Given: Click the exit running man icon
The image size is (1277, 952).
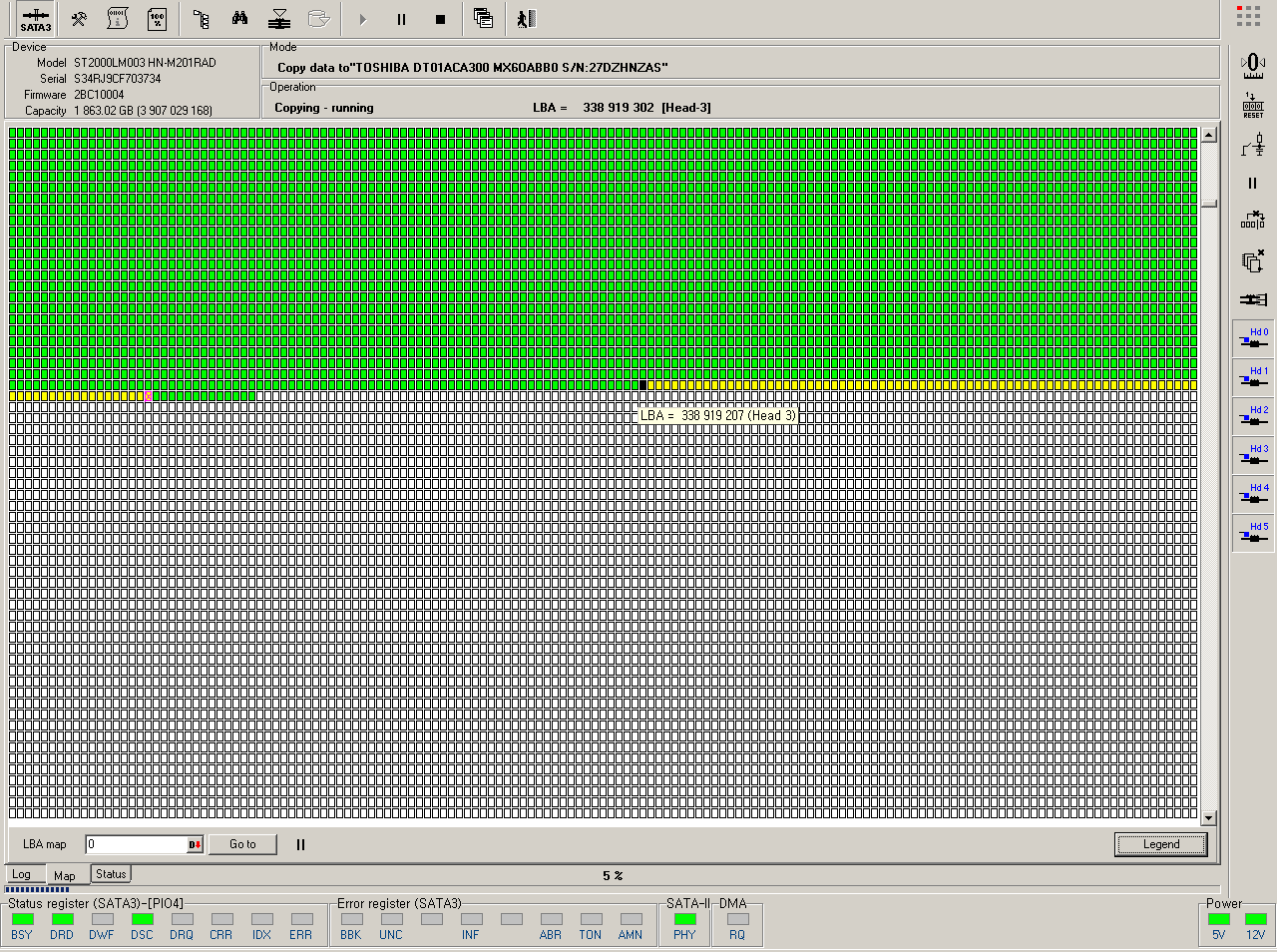Looking at the screenshot, I should point(526,19).
